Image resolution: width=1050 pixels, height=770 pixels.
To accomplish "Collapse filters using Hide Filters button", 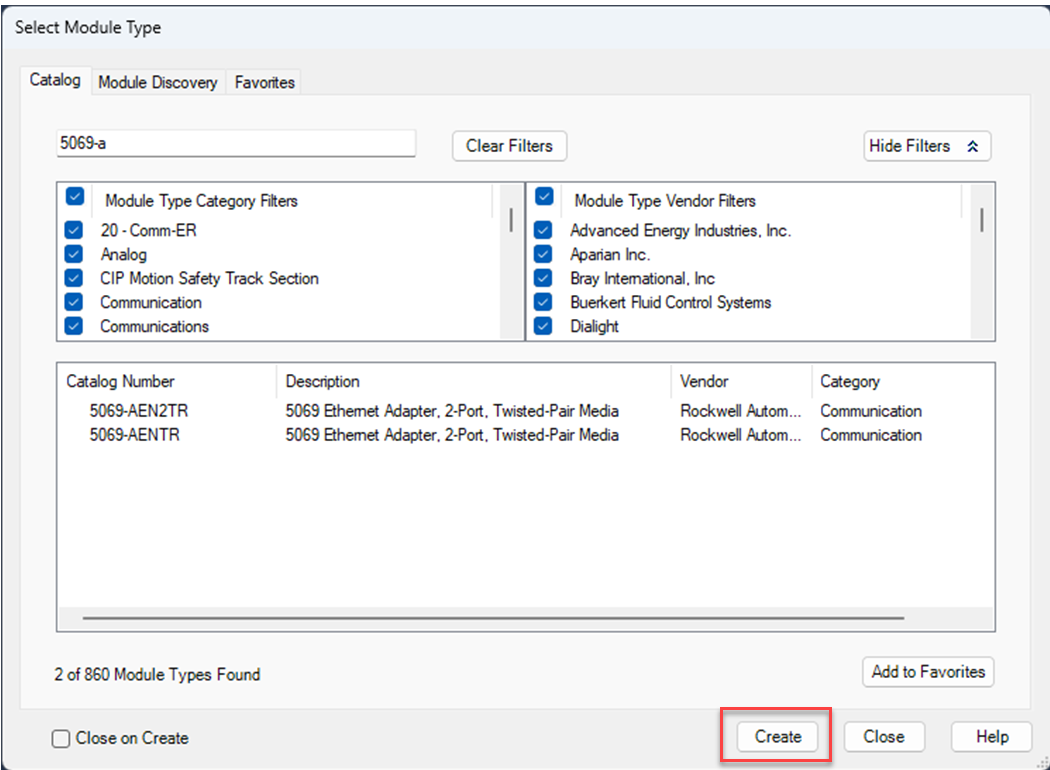I will [927, 146].
